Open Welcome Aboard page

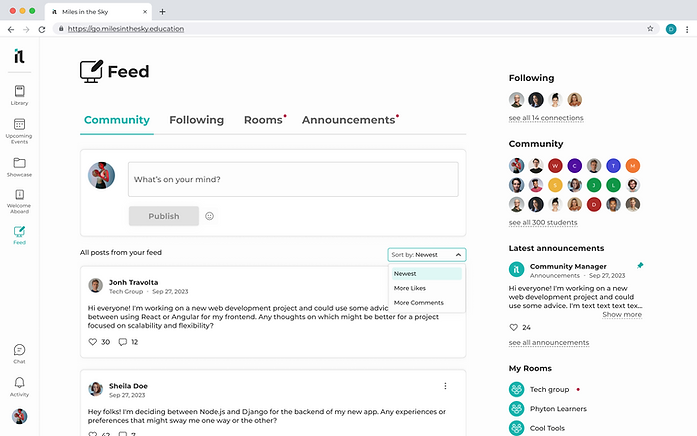[x=19, y=198]
